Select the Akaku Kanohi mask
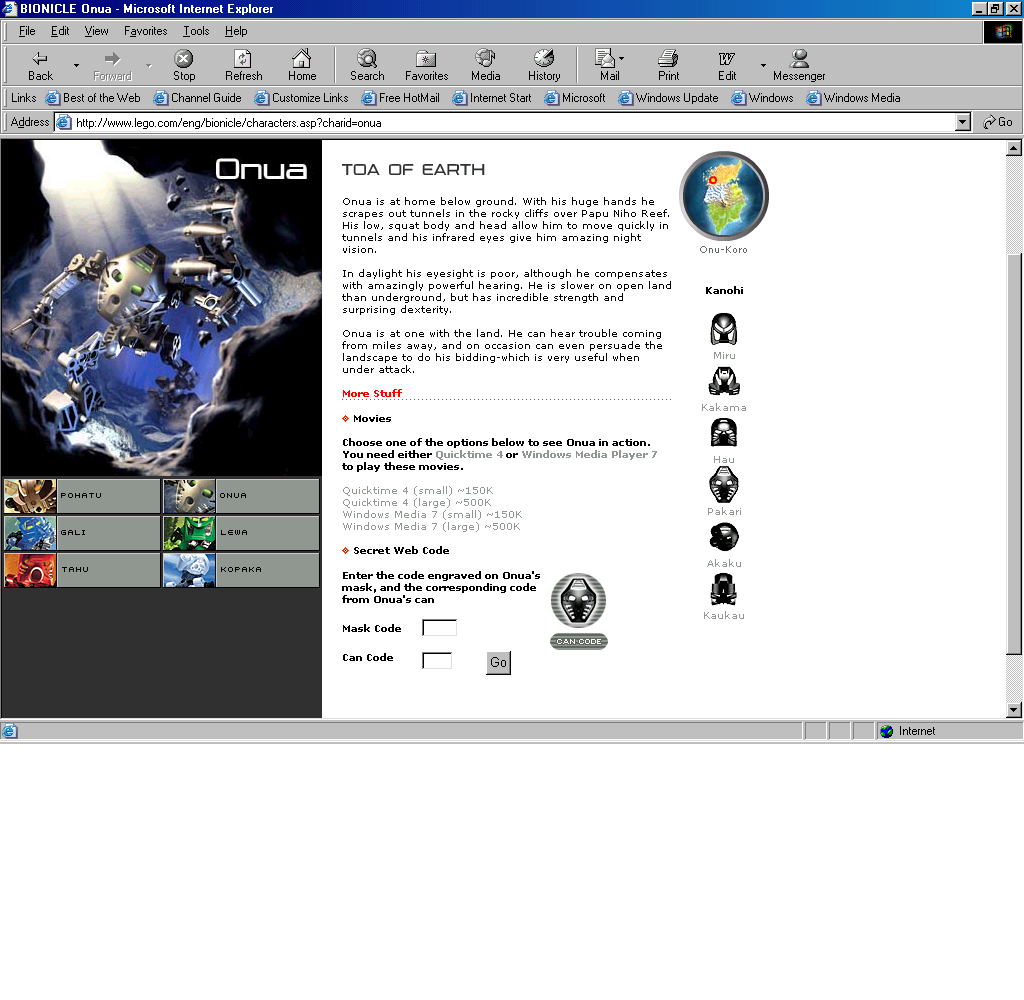The width and height of the screenshot is (1024, 1000). [x=724, y=537]
